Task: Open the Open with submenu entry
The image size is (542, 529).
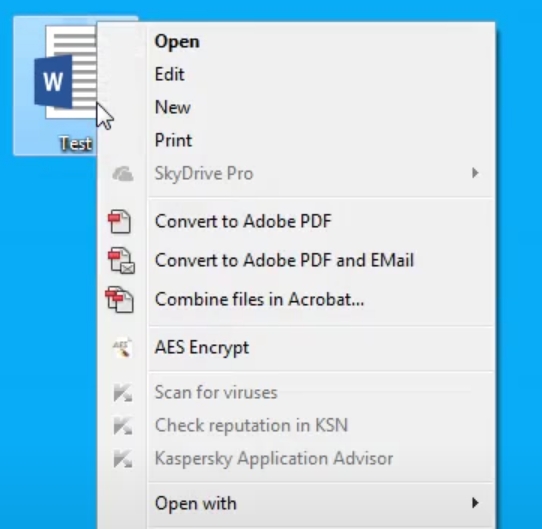Action: 296,503
